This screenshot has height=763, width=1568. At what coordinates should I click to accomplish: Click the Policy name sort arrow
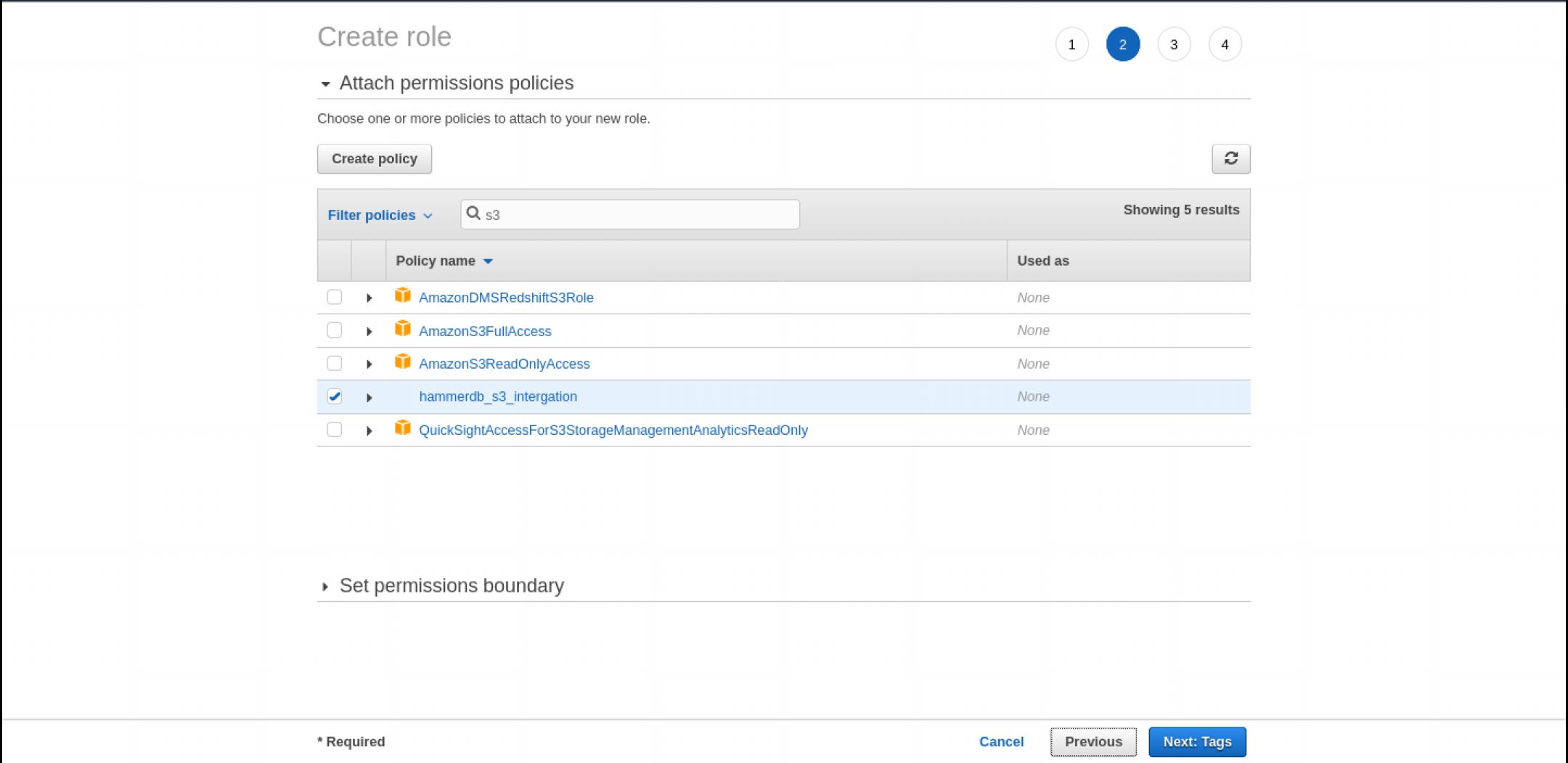[488, 261]
